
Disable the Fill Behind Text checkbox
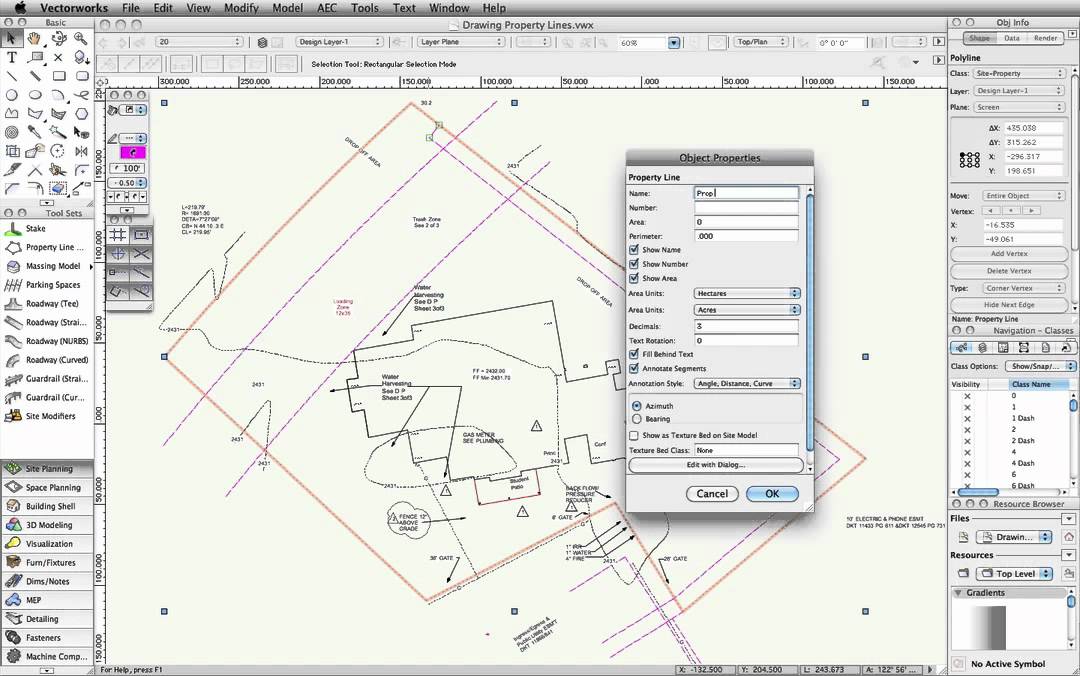pyautogui.click(x=636, y=354)
